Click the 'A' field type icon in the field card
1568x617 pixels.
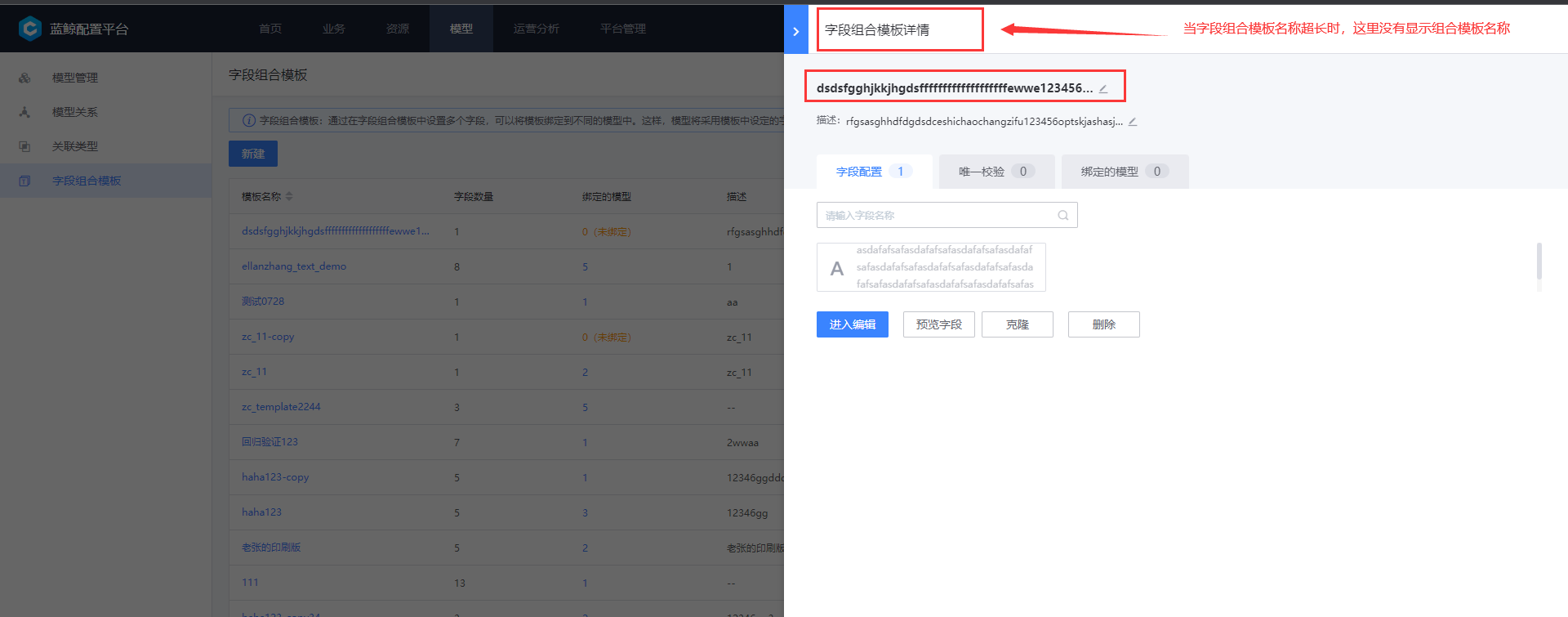[837, 268]
